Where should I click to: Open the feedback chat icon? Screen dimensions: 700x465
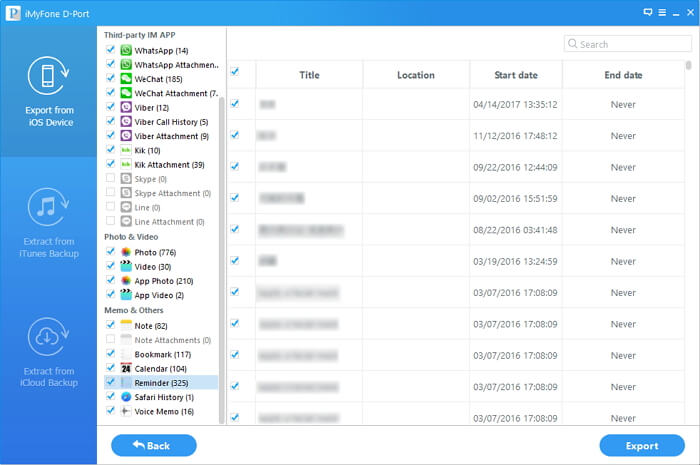coord(647,12)
